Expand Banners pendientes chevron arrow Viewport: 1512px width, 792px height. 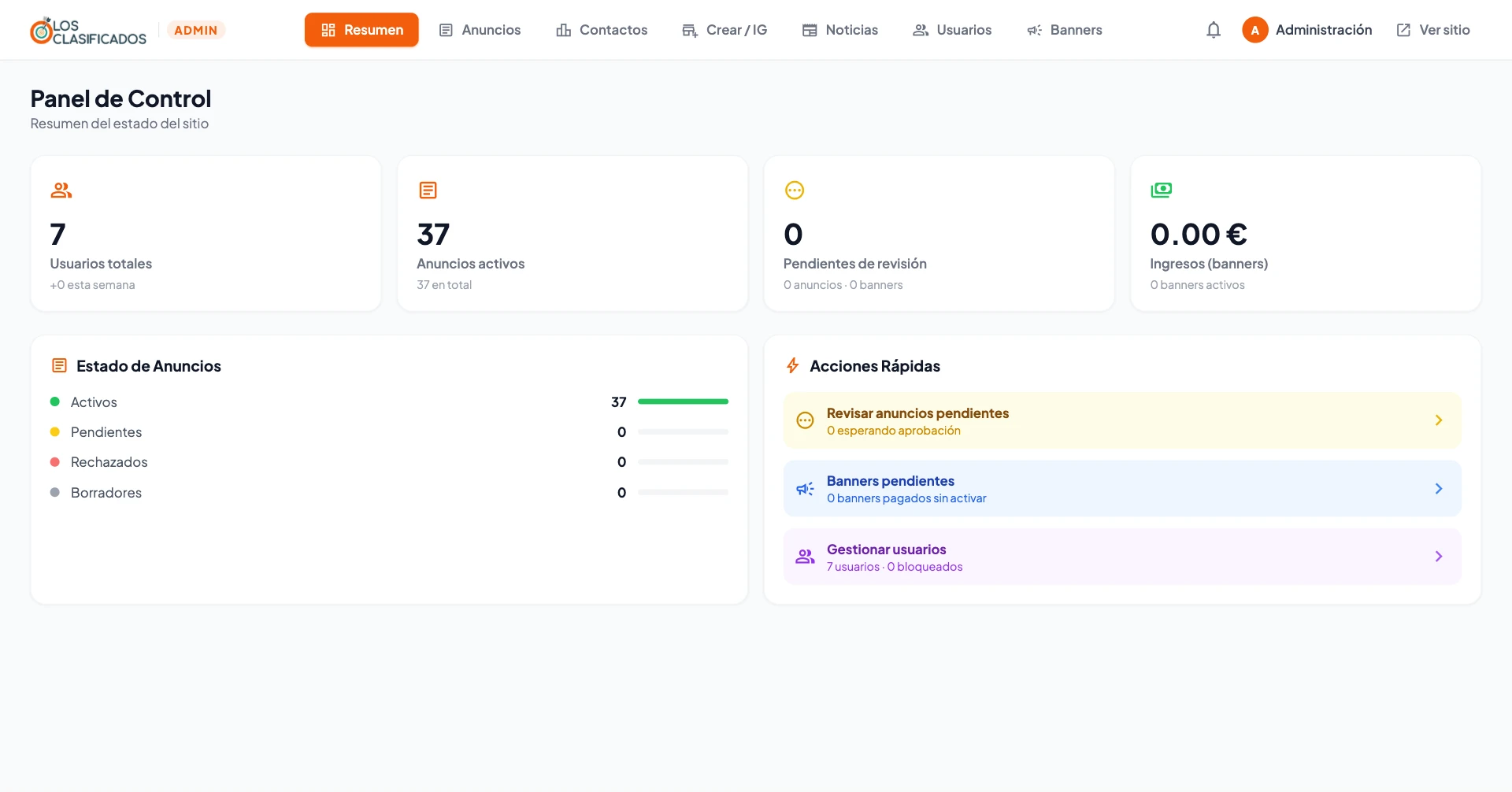click(x=1439, y=489)
